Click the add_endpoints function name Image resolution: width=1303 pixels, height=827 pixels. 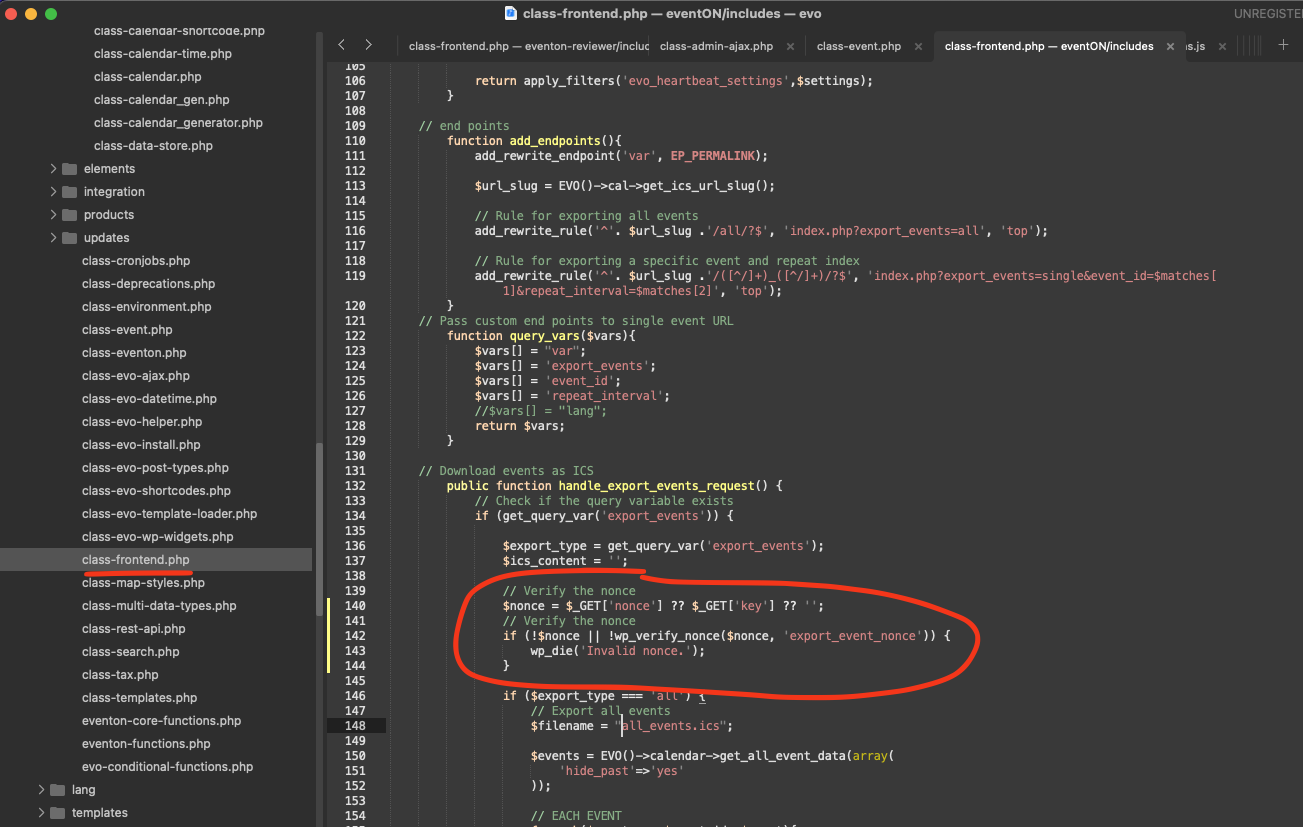tap(555, 141)
